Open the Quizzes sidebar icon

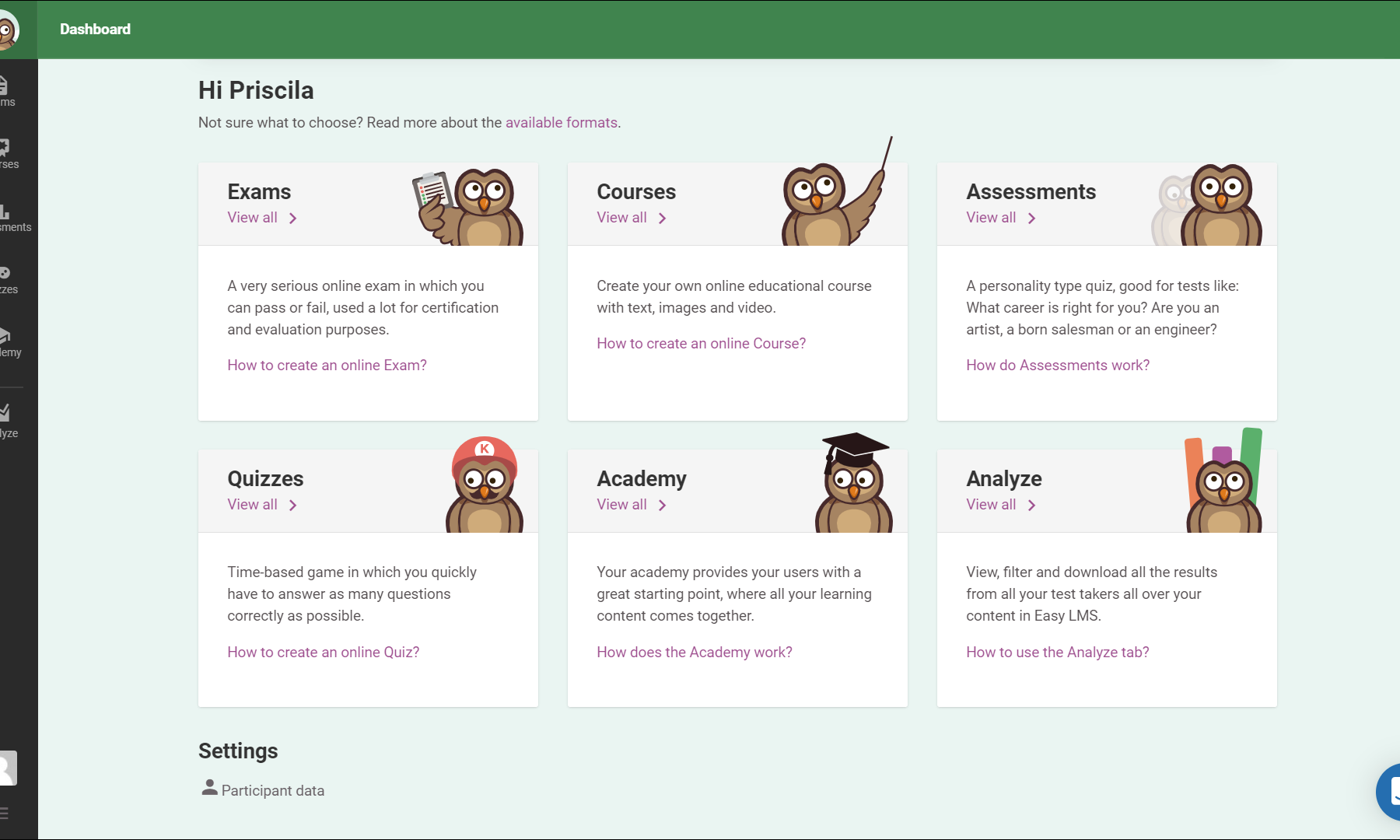tap(6, 278)
